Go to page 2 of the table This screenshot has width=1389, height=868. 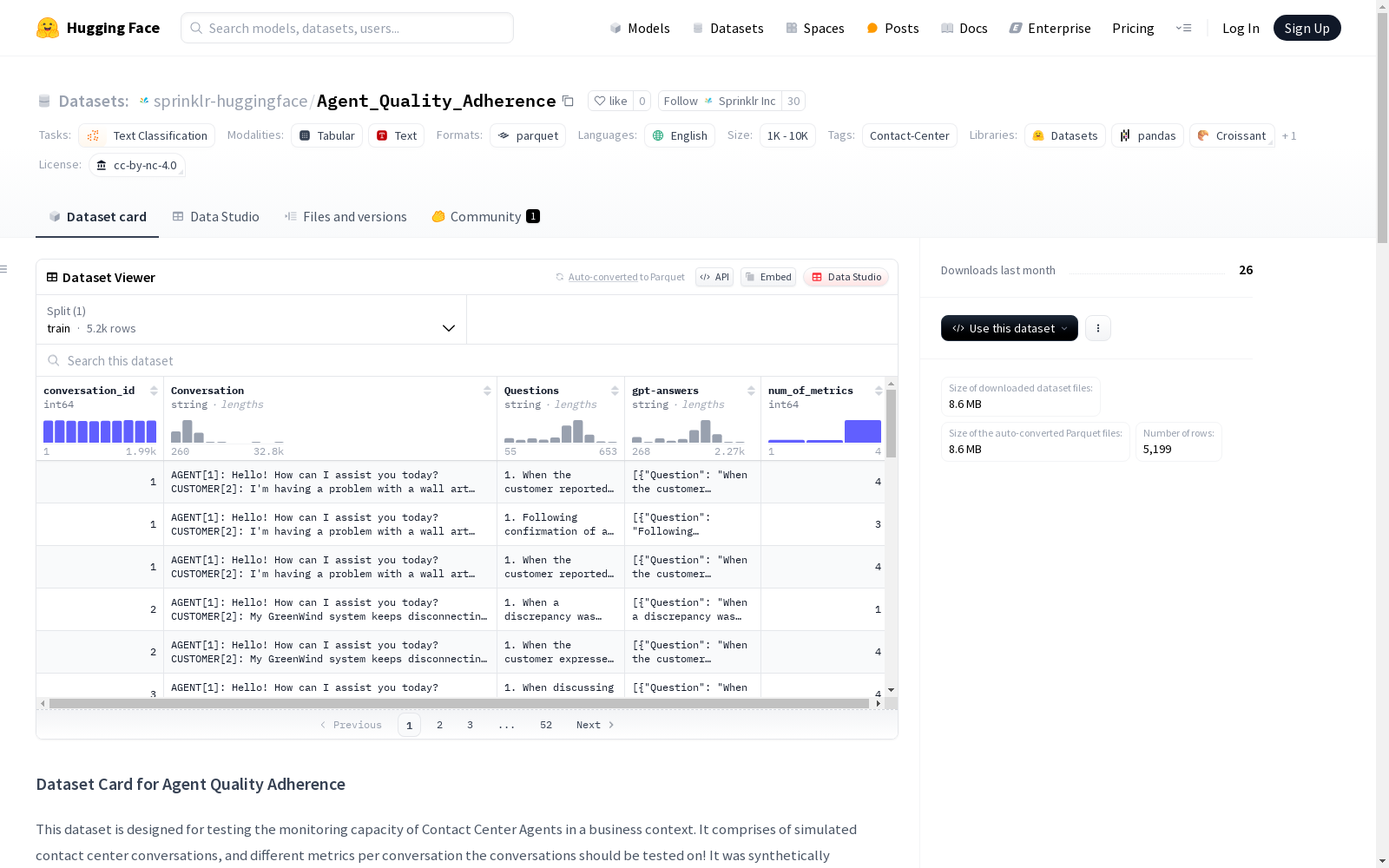click(x=440, y=725)
